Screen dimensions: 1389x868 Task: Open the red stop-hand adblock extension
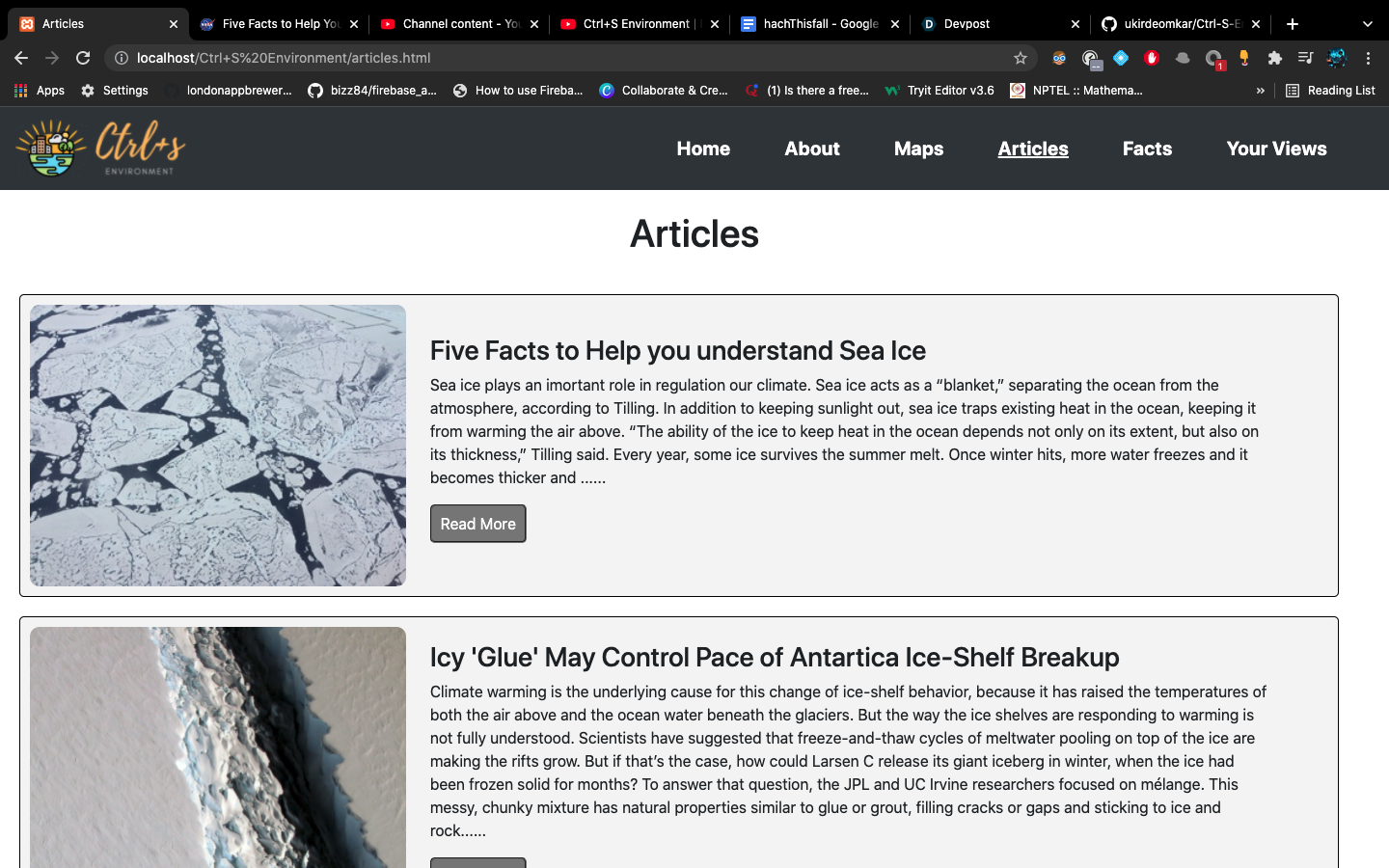(1152, 58)
